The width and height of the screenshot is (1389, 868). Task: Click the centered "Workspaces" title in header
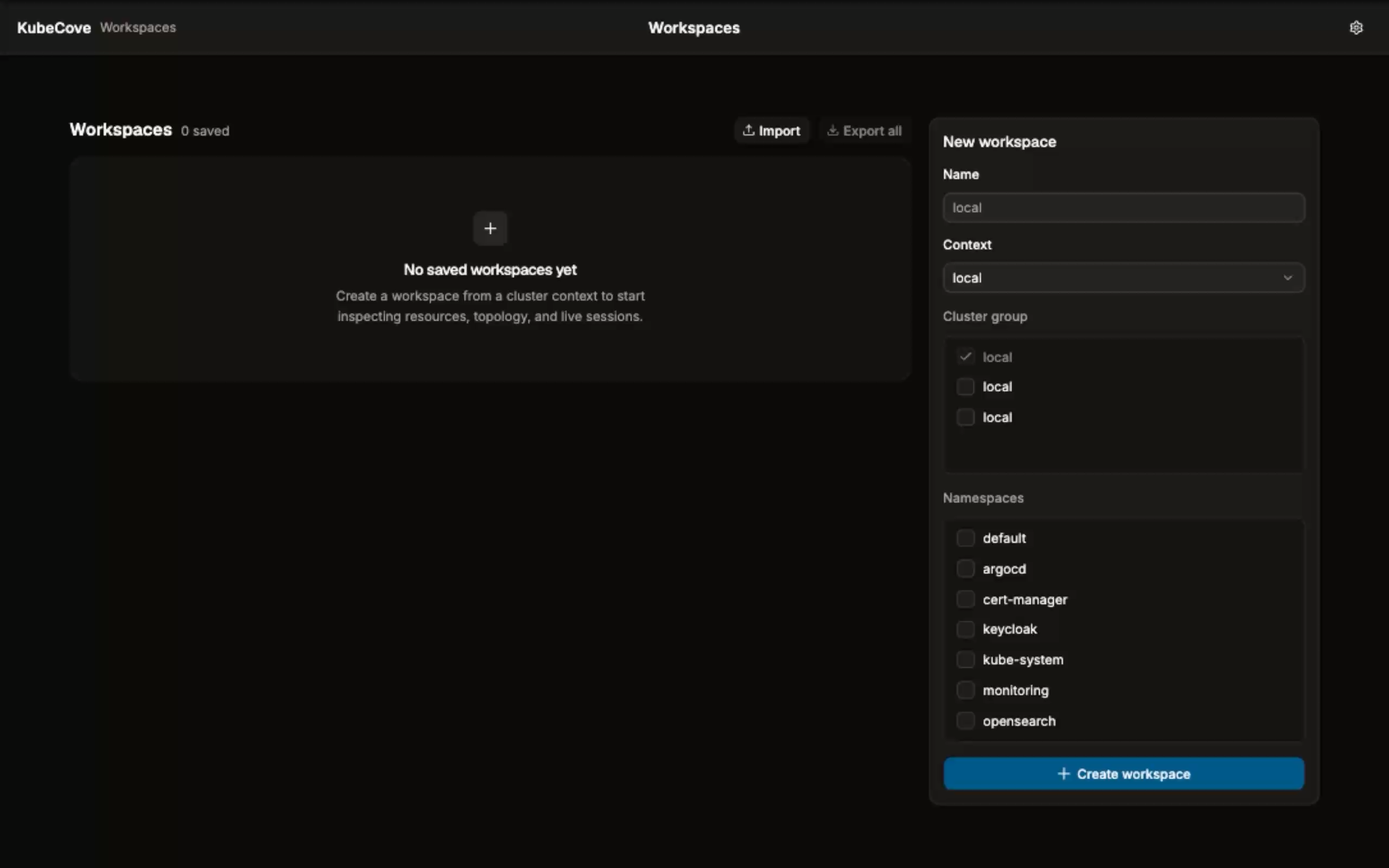694,28
